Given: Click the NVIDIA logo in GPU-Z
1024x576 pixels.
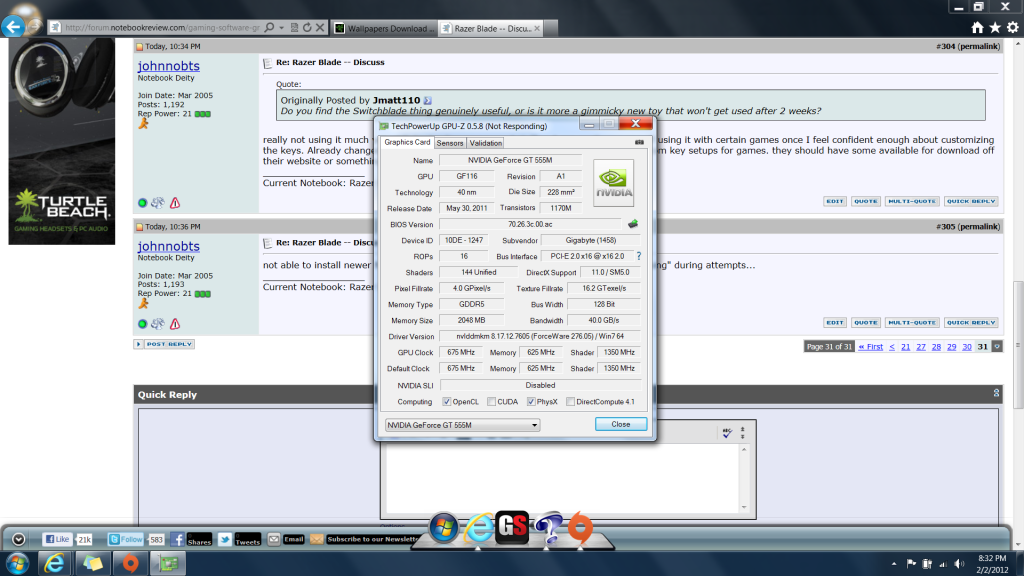Looking at the screenshot, I should pyautogui.click(x=613, y=183).
